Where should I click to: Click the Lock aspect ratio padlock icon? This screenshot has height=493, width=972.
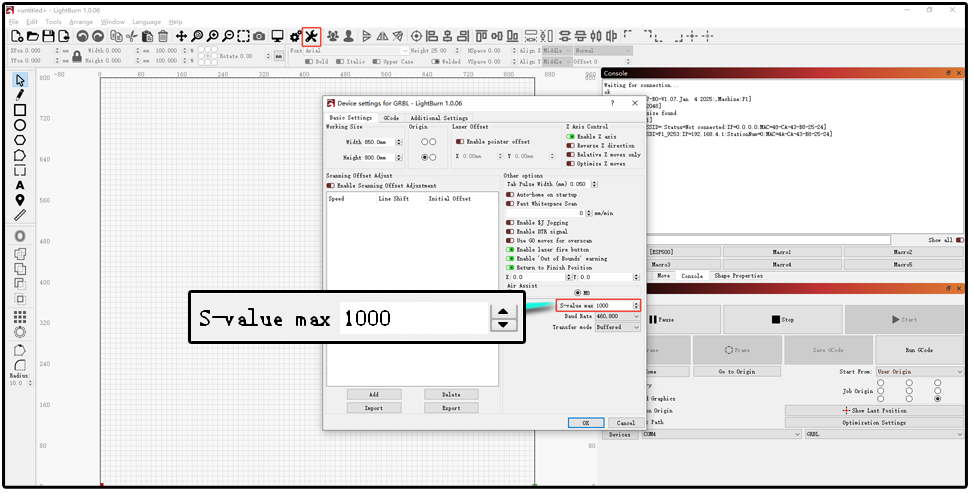point(77,56)
